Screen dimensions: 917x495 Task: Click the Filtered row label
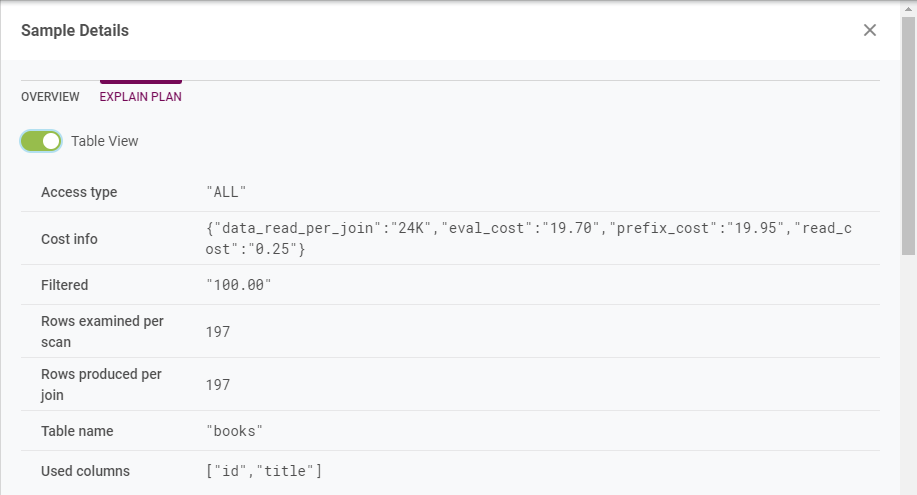point(64,285)
